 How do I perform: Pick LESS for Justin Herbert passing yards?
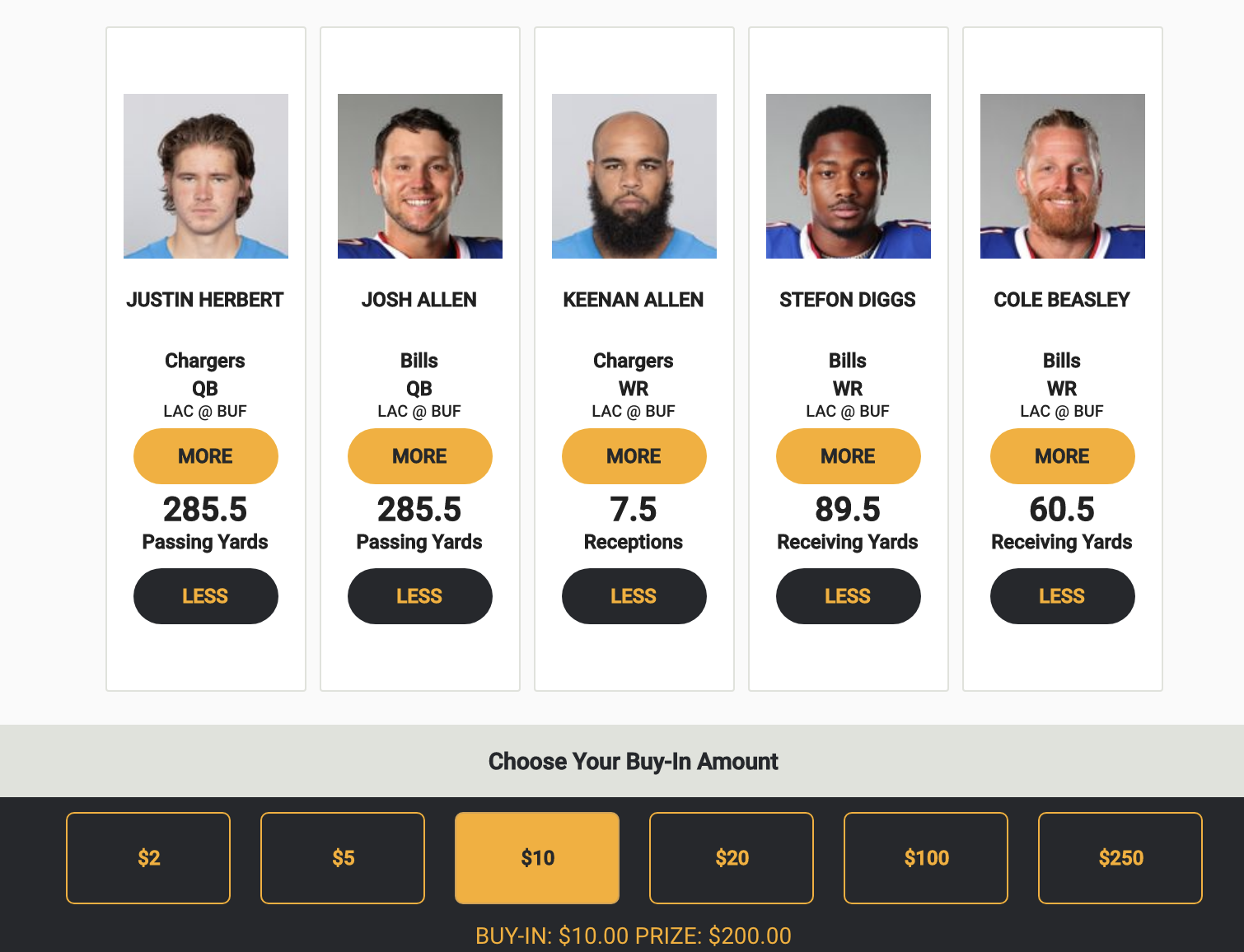(206, 596)
